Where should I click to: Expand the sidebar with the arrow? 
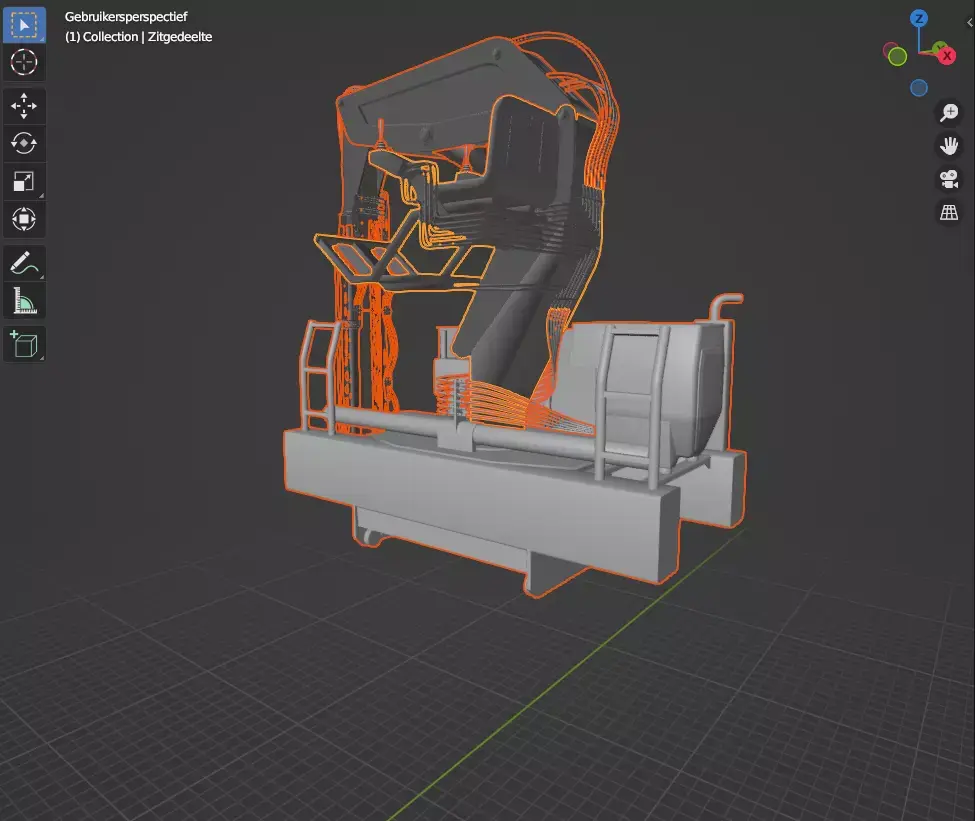point(969,22)
